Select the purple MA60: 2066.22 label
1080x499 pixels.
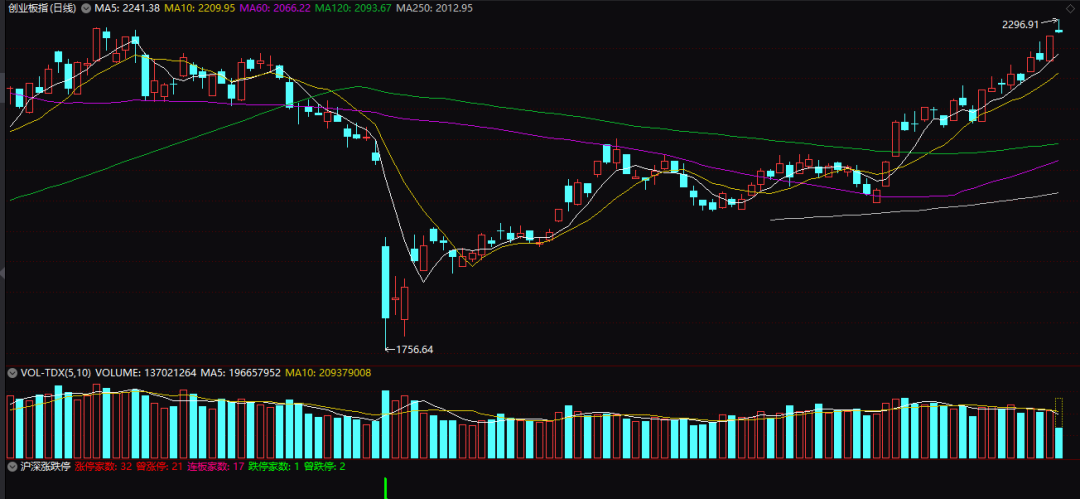point(276,8)
